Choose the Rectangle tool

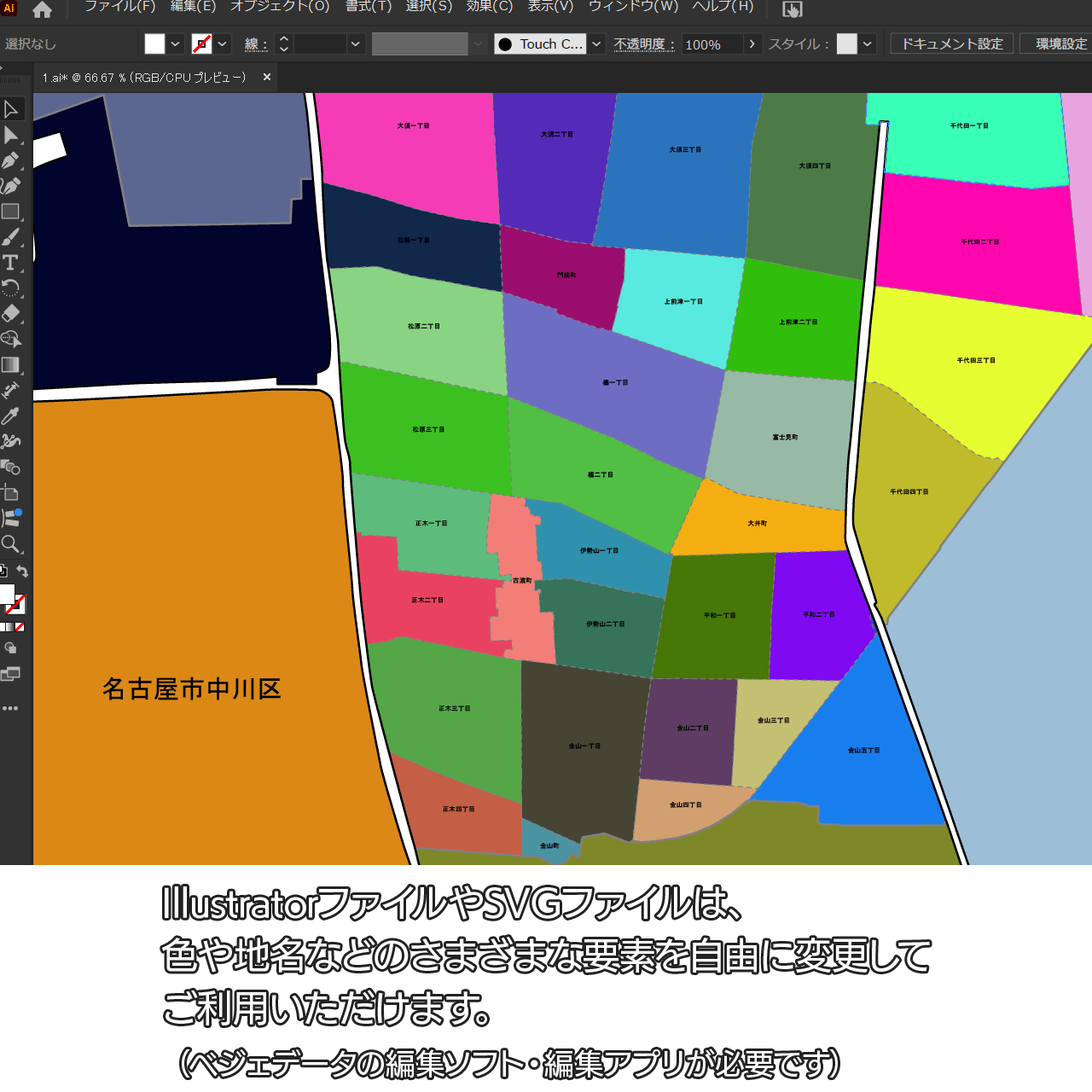(10, 212)
